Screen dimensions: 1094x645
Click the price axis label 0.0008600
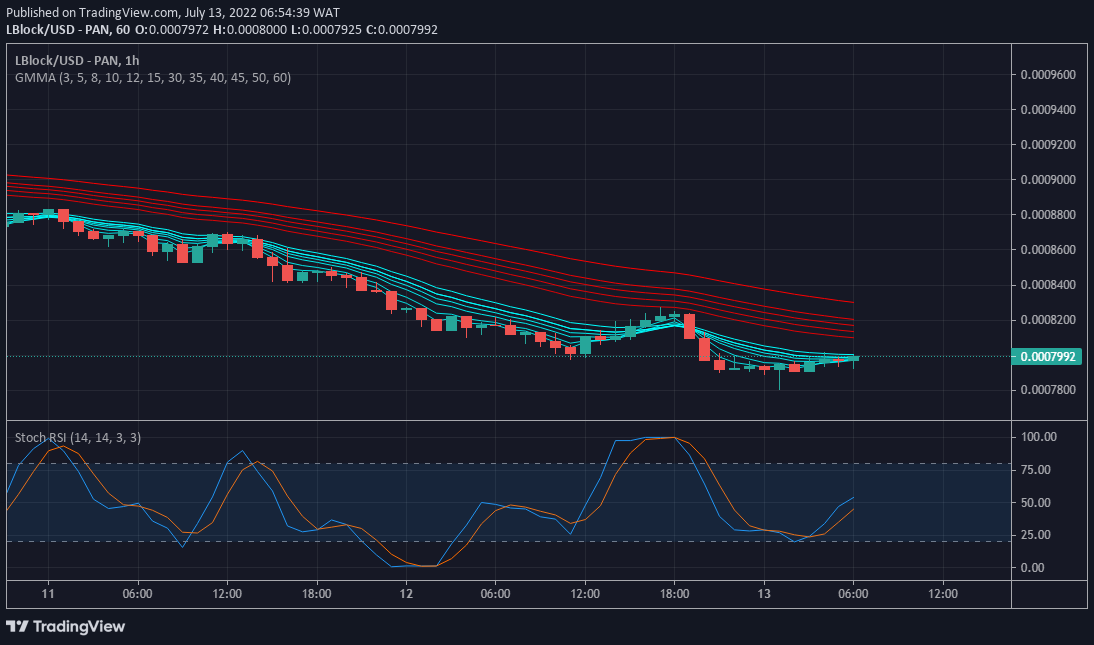pyautogui.click(x=1048, y=250)
